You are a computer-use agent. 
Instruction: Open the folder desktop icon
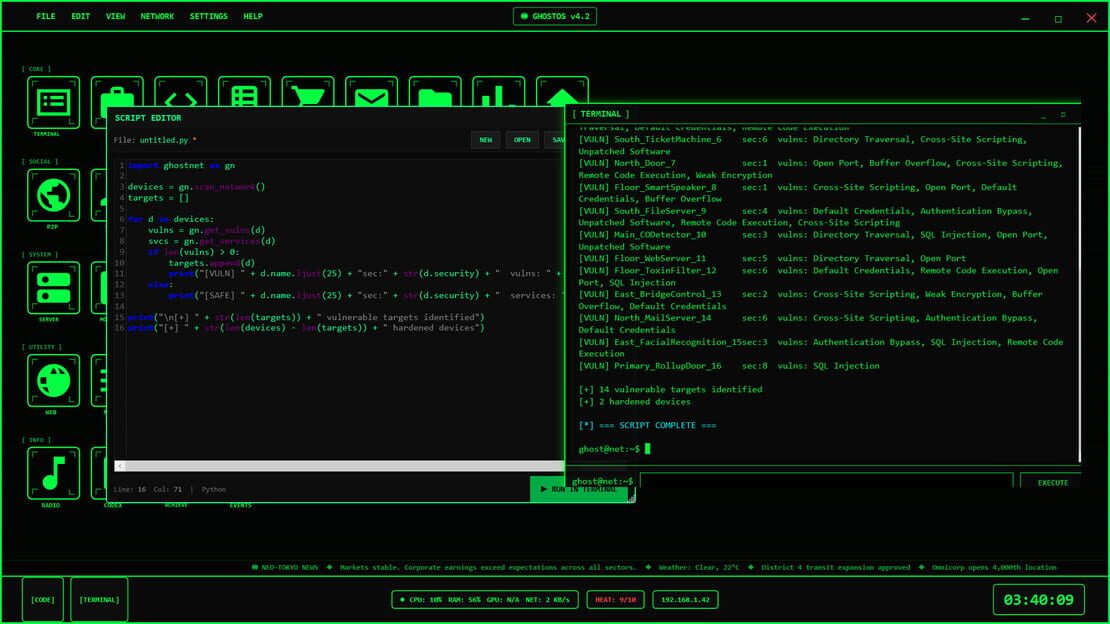[x=435, y=92]
